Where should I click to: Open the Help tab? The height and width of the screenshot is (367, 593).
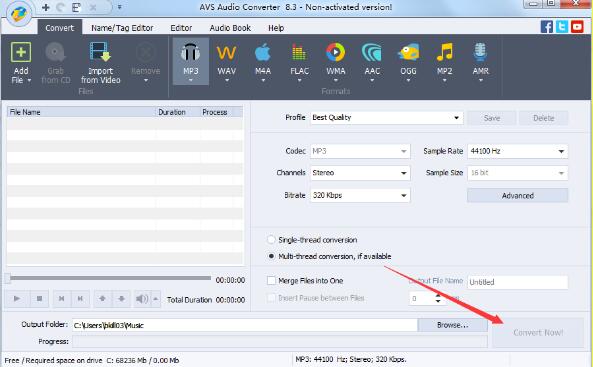pyautogui.click(x=276, y=28)
